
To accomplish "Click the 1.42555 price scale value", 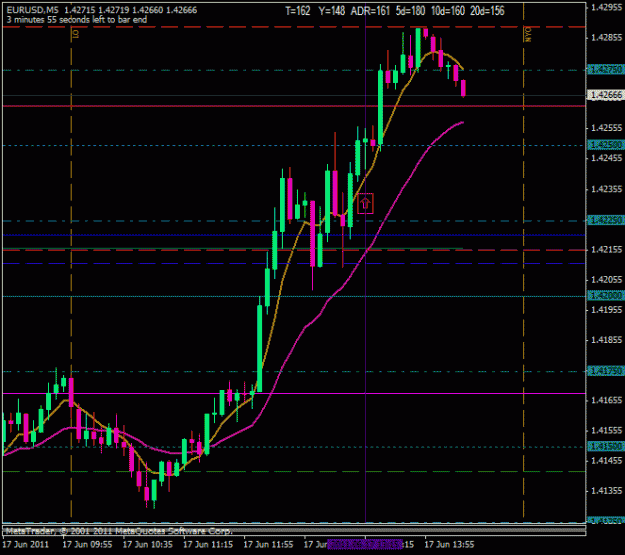I will pos(607,128).
